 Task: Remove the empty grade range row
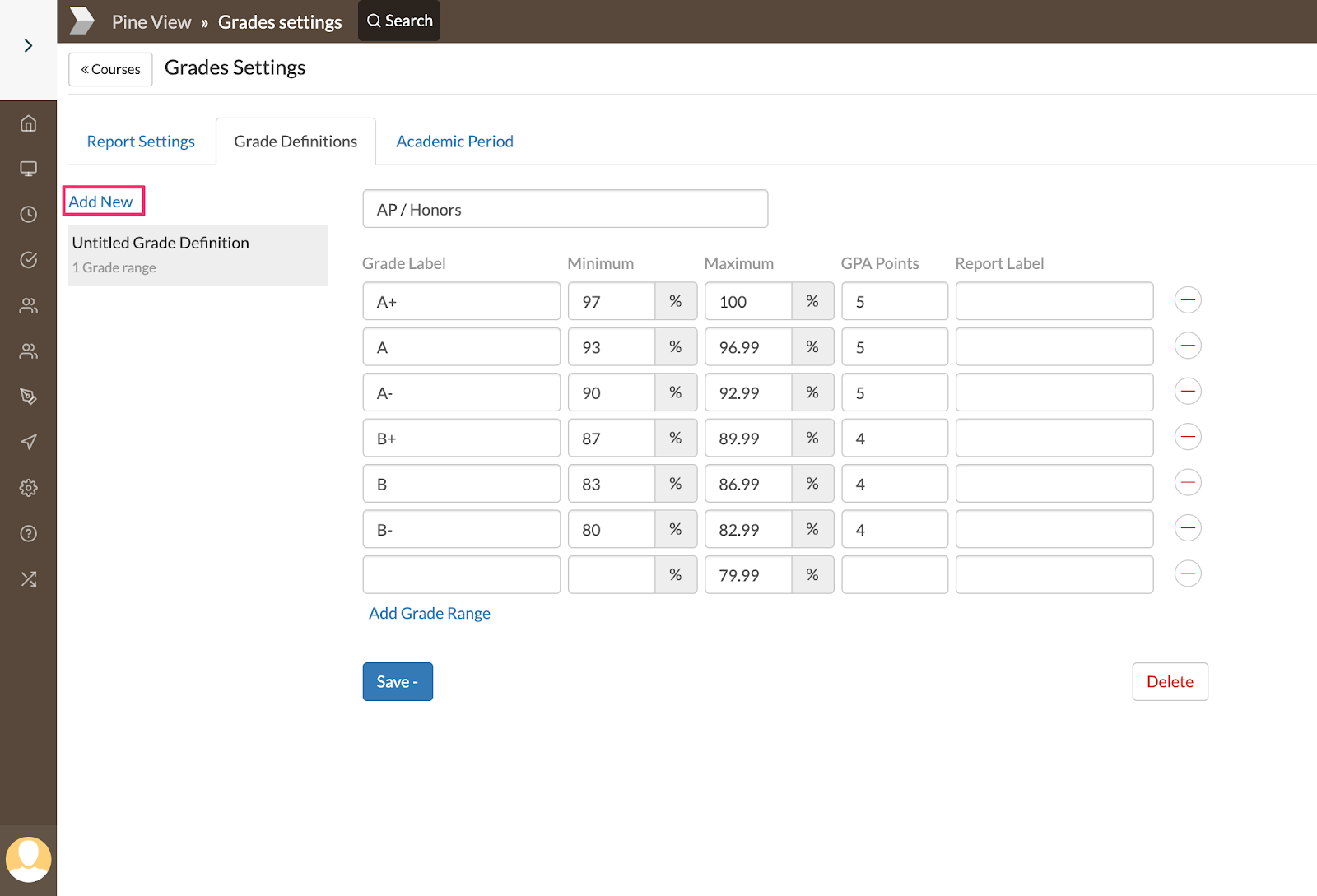[1188, 573]
